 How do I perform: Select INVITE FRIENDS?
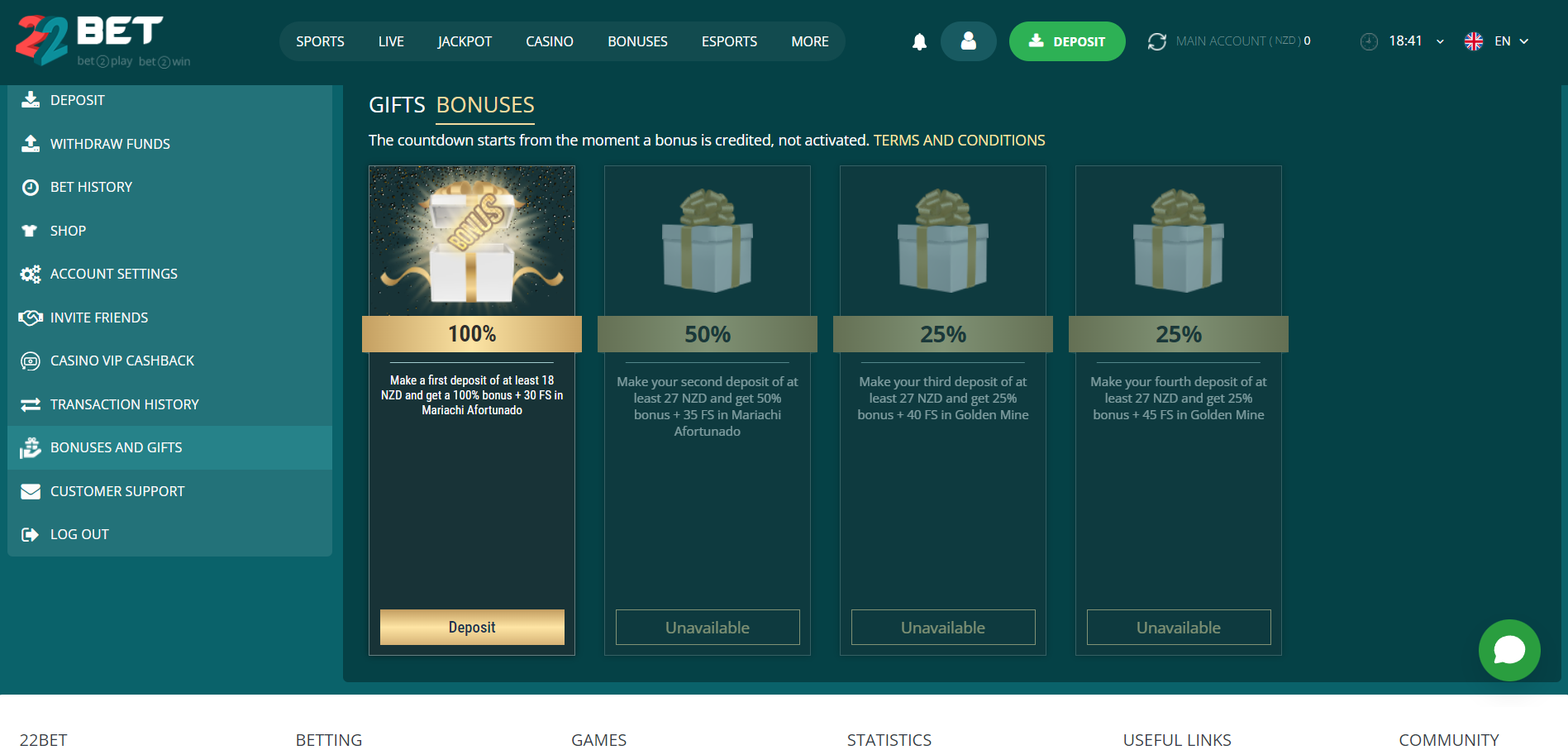(x=169, y=318)
